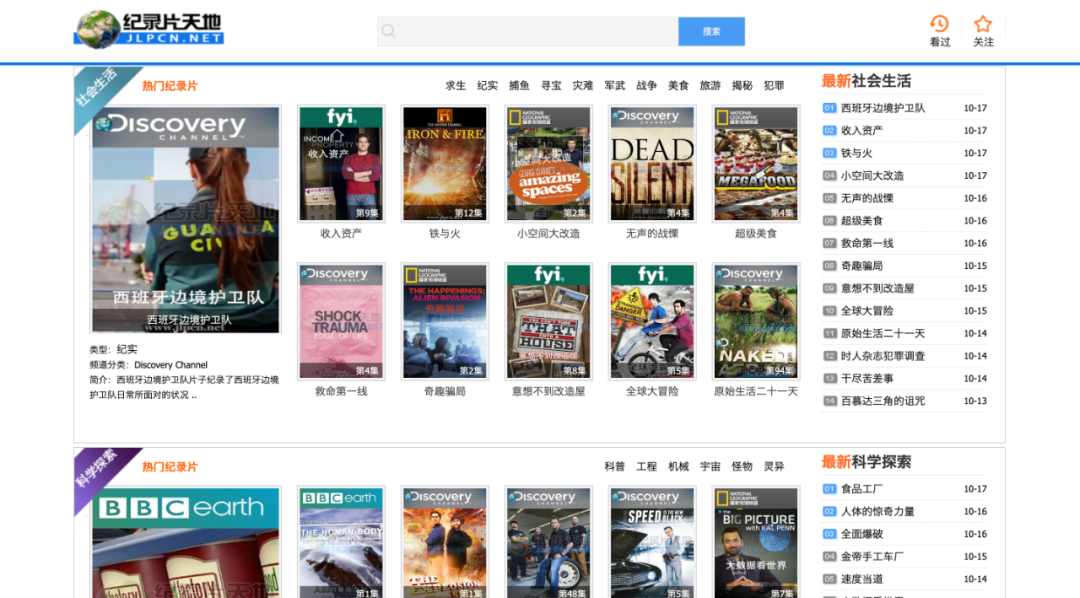The width and height of the screenshot is (1080, 598).
Task: Click the blue 搜索 search button
Action: click(x=711, y=31)
